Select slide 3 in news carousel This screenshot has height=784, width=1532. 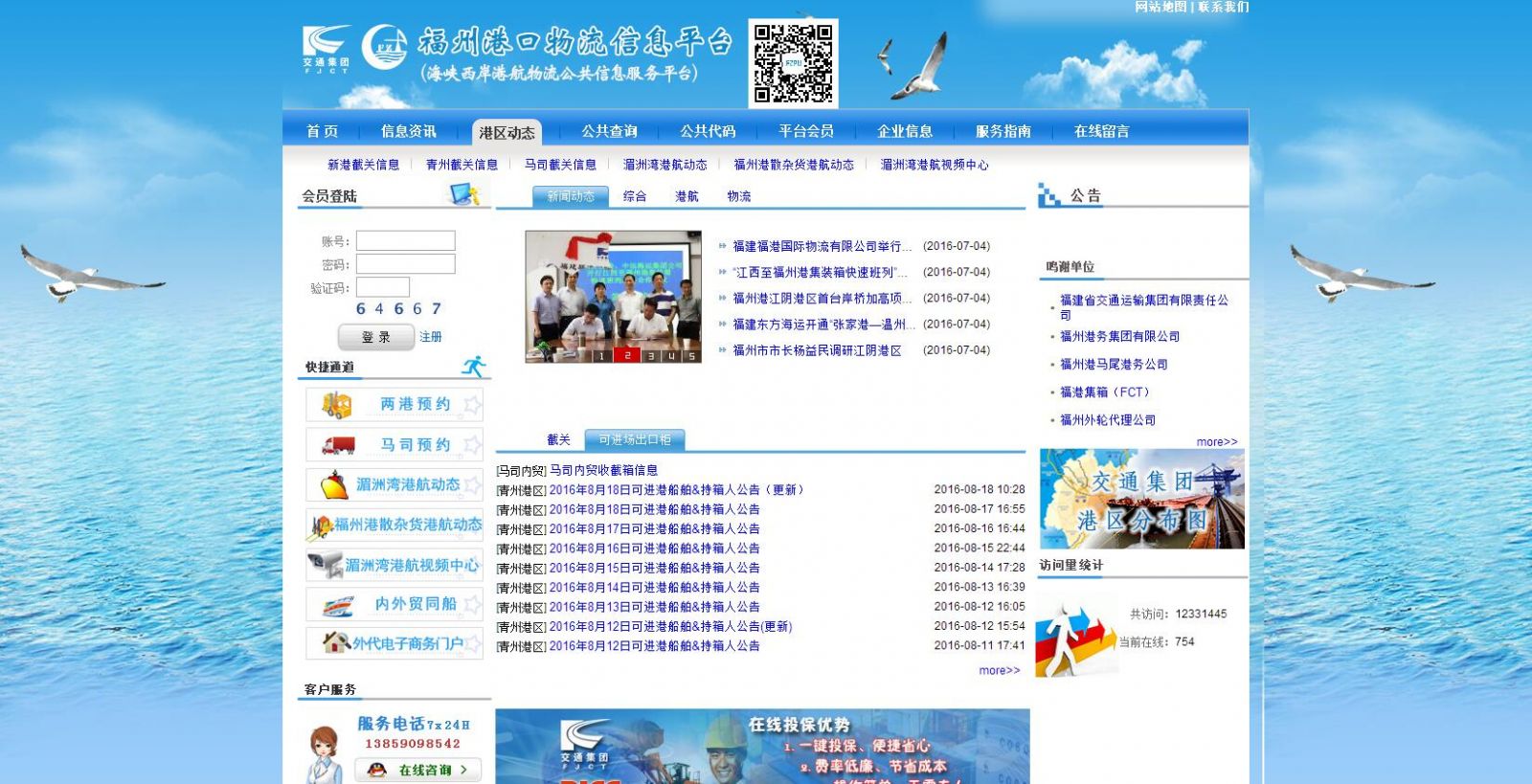click(650, 356)
